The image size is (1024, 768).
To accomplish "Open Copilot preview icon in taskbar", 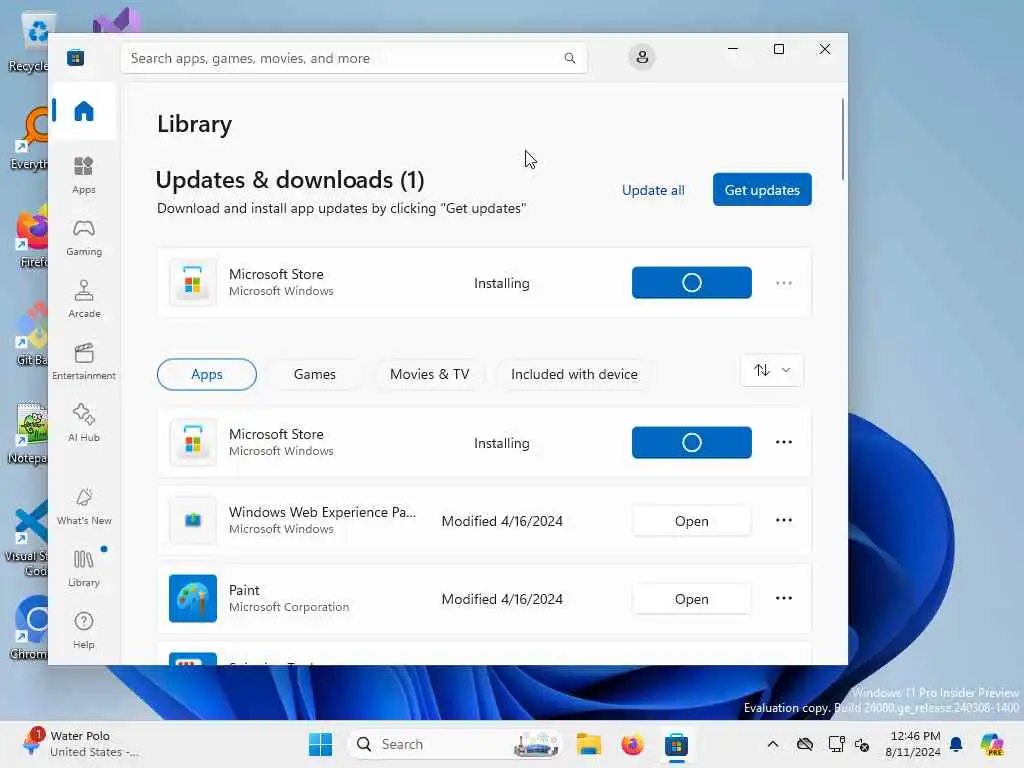I will (992, 744).
